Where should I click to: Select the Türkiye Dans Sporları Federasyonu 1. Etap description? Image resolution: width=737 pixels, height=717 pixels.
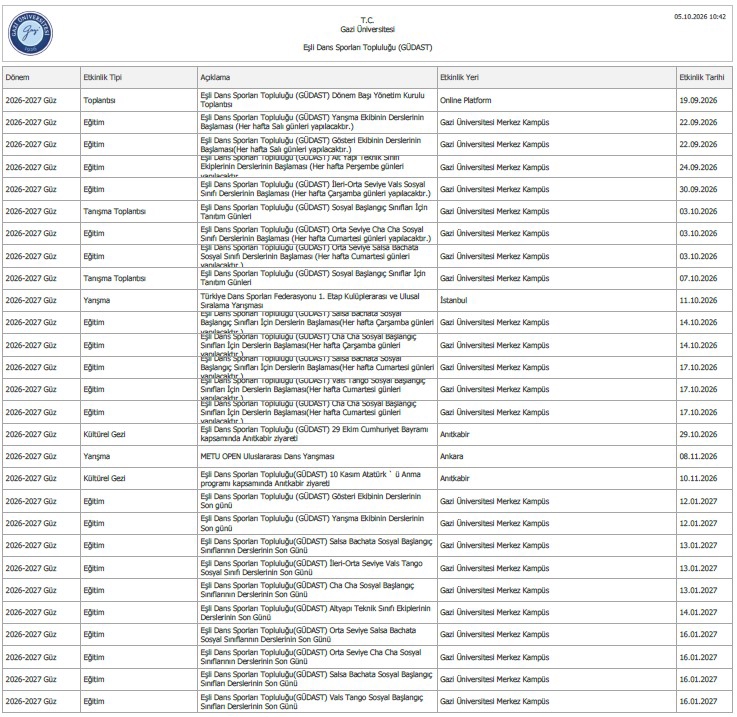[x=310, y=300]
